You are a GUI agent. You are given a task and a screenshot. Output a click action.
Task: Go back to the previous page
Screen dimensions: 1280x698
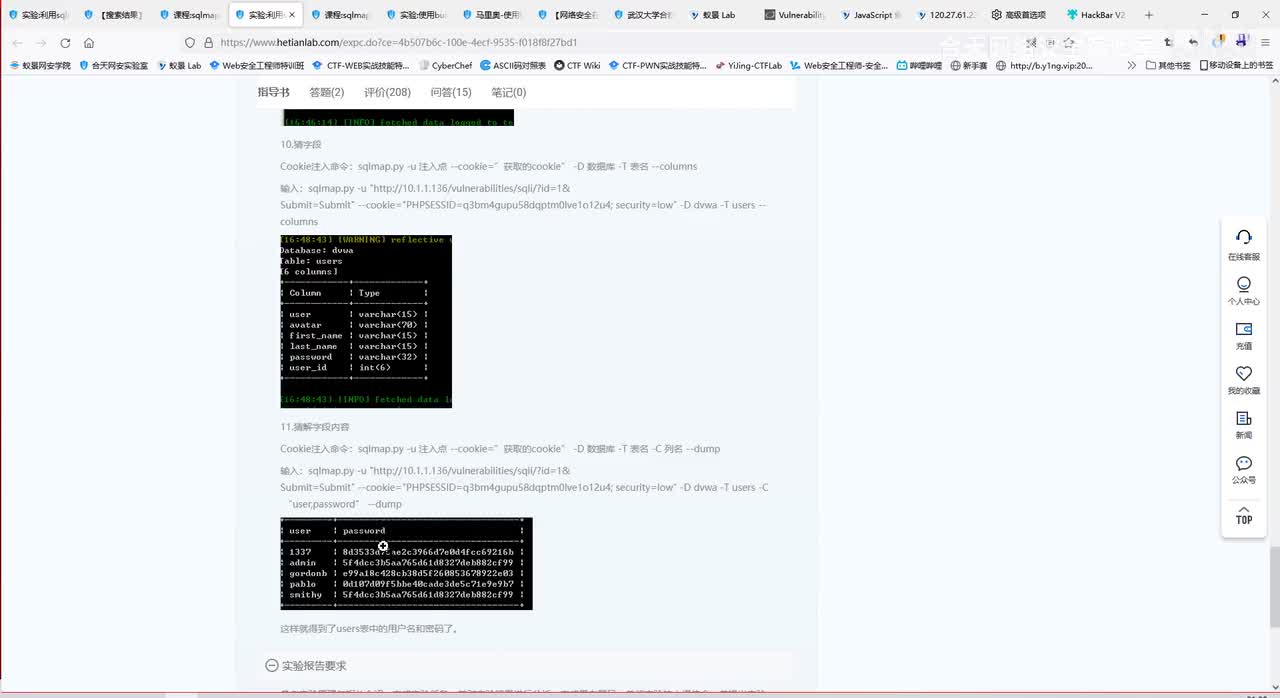[17, 43]
